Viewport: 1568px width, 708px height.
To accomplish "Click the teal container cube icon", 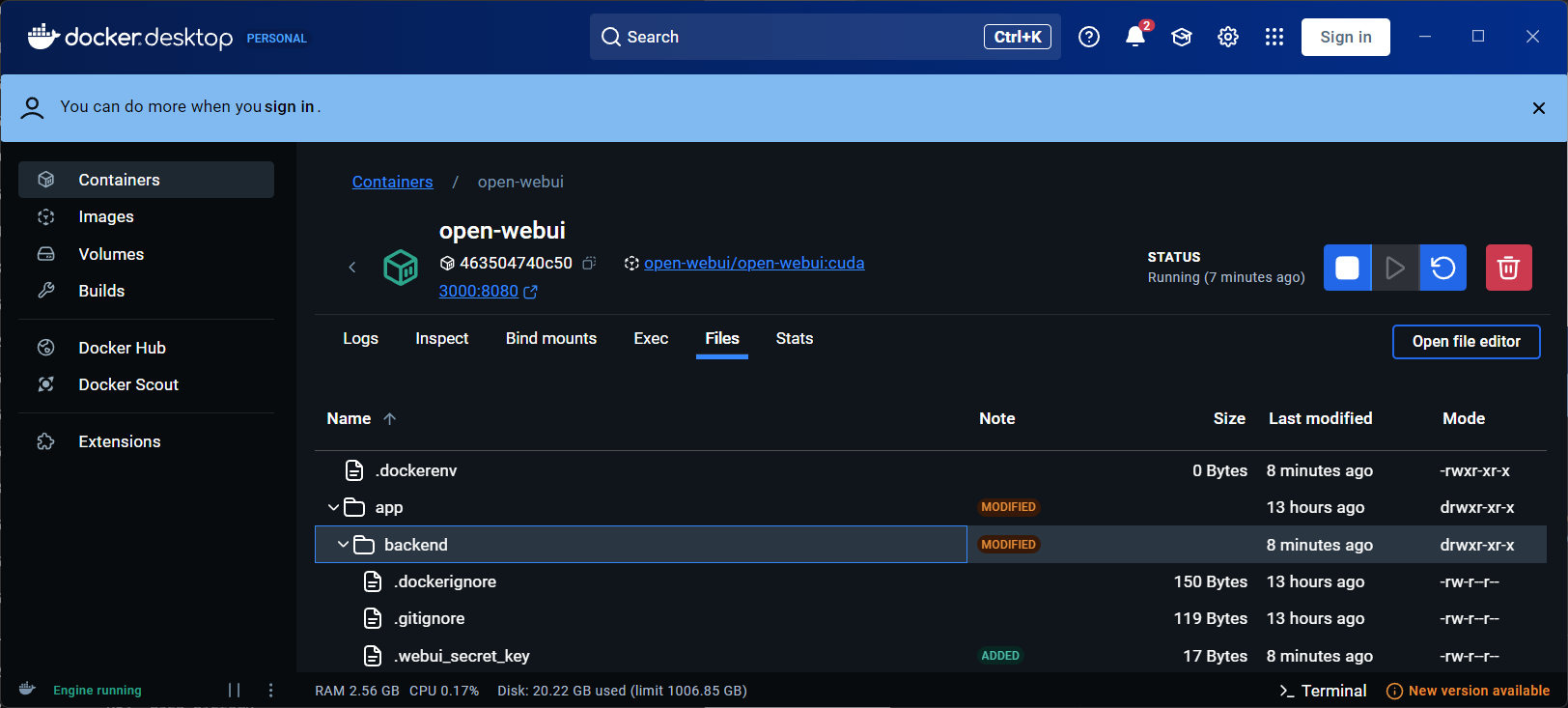I will [x=401, y=268].
